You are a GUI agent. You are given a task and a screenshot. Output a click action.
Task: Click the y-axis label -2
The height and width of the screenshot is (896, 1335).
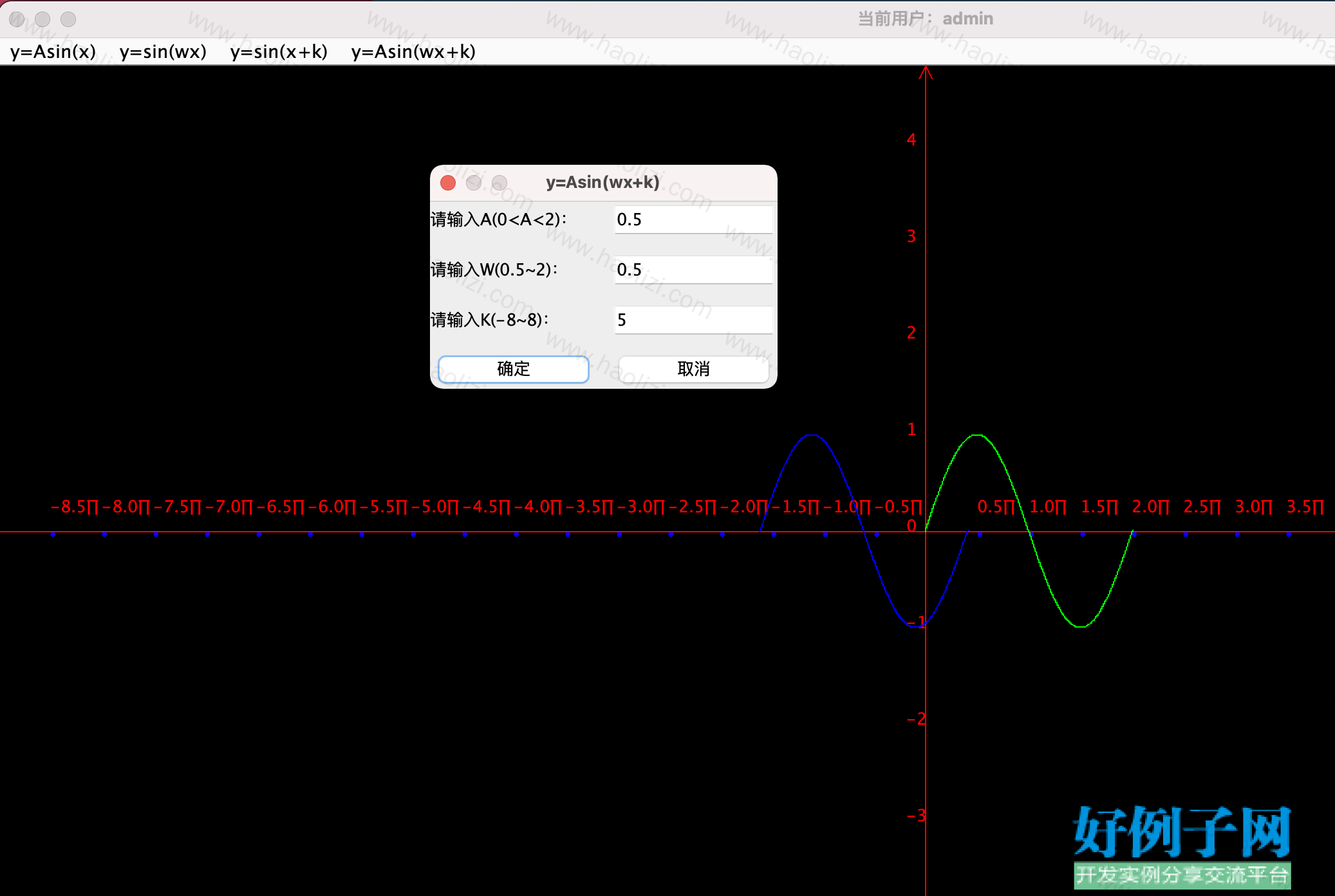coord(917,719)
